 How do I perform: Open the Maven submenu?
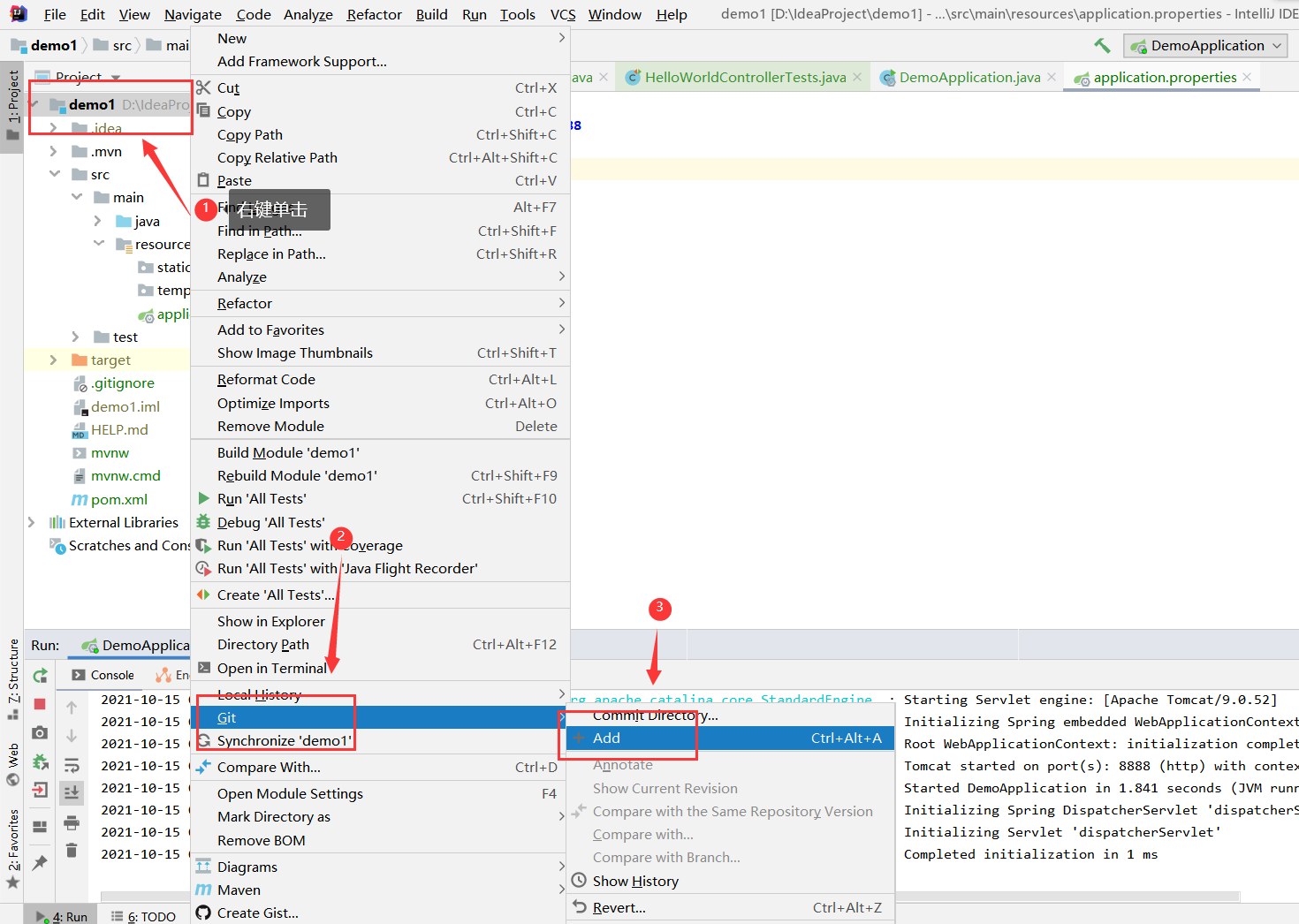tap(380, 890)
